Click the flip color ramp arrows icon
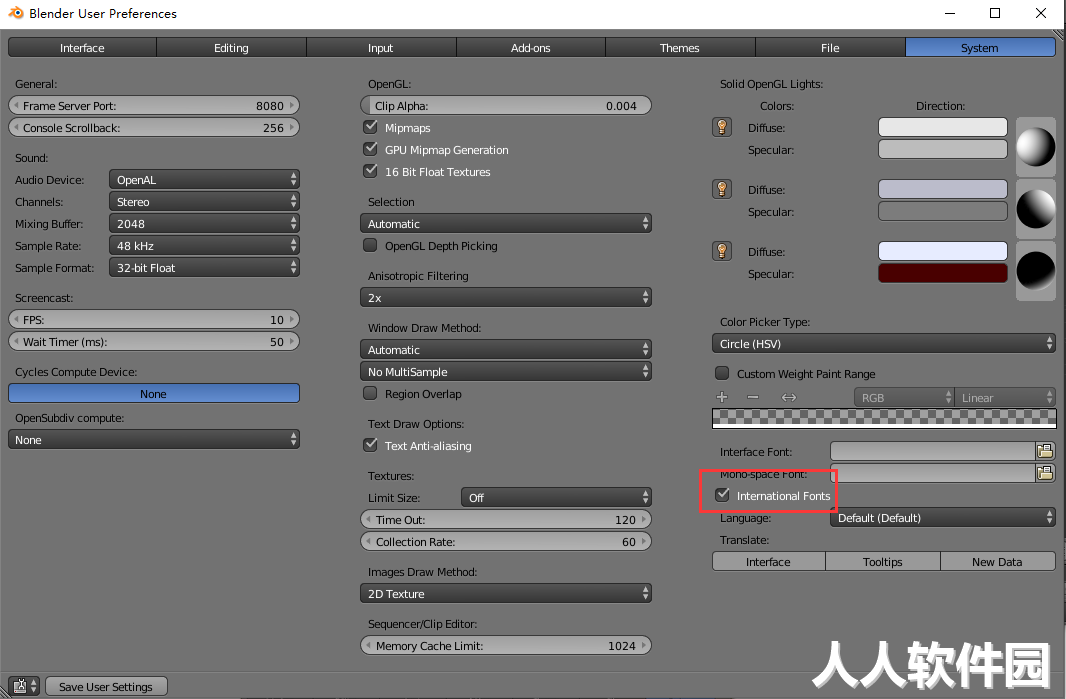Viewport: 1066px width, 699px height. tap(789, 397)
